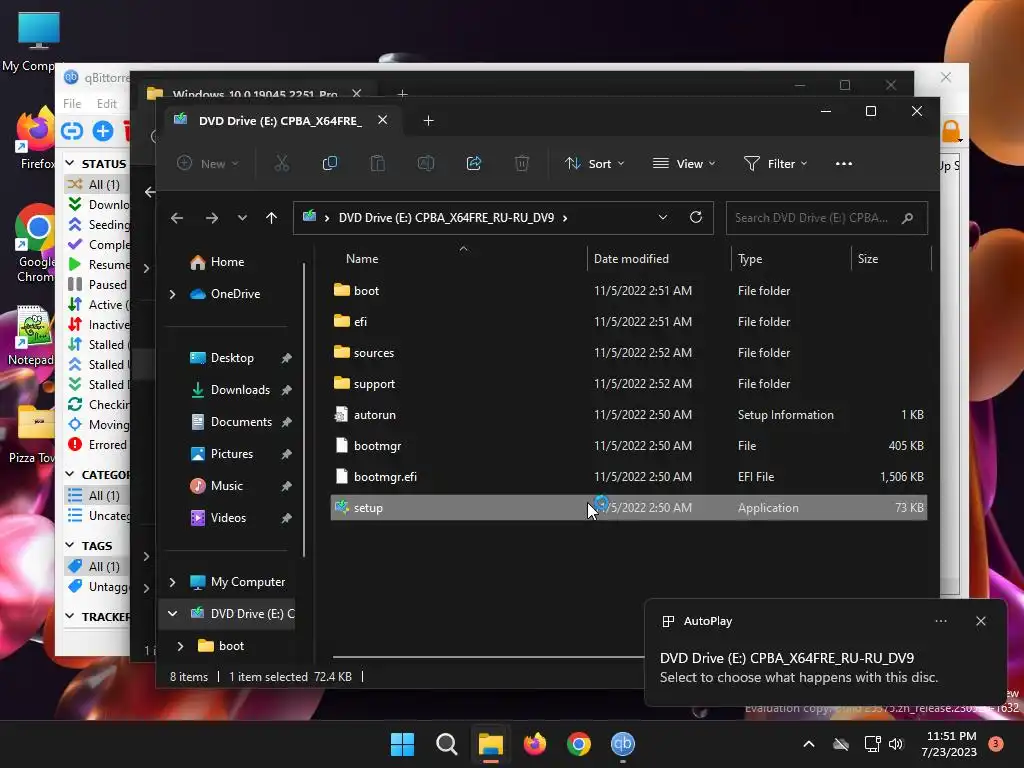Image resolution: width=1024 pixels, height=768 pixels.
Task: Go forward with the right arrow button
Action: 212,218
